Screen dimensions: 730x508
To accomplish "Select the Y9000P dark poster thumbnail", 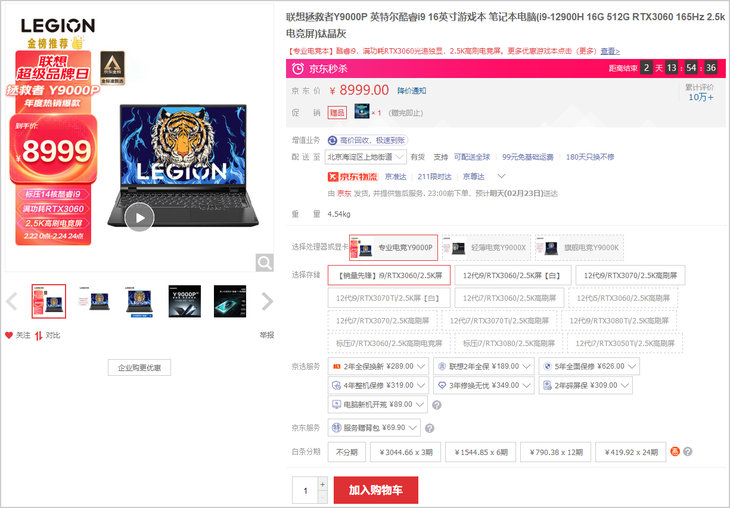I will (185, 301).
